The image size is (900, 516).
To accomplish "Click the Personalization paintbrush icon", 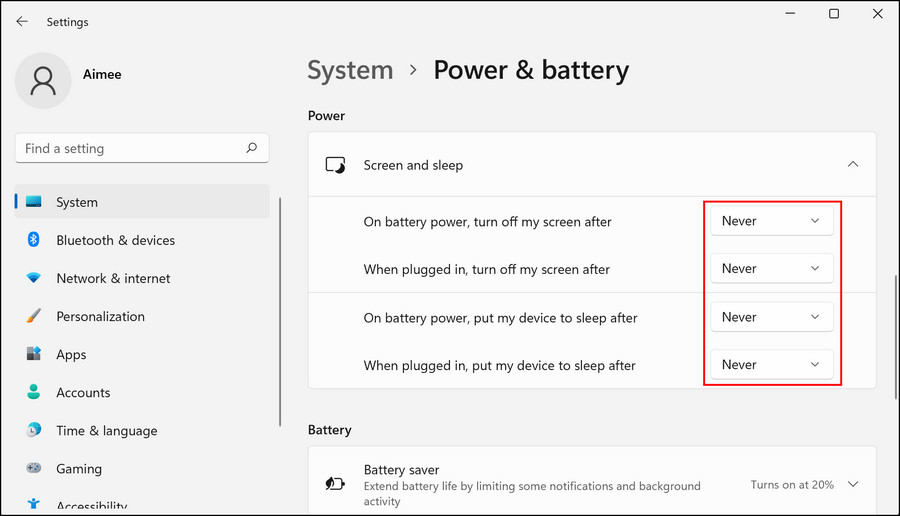I will (x=33, y=316).
